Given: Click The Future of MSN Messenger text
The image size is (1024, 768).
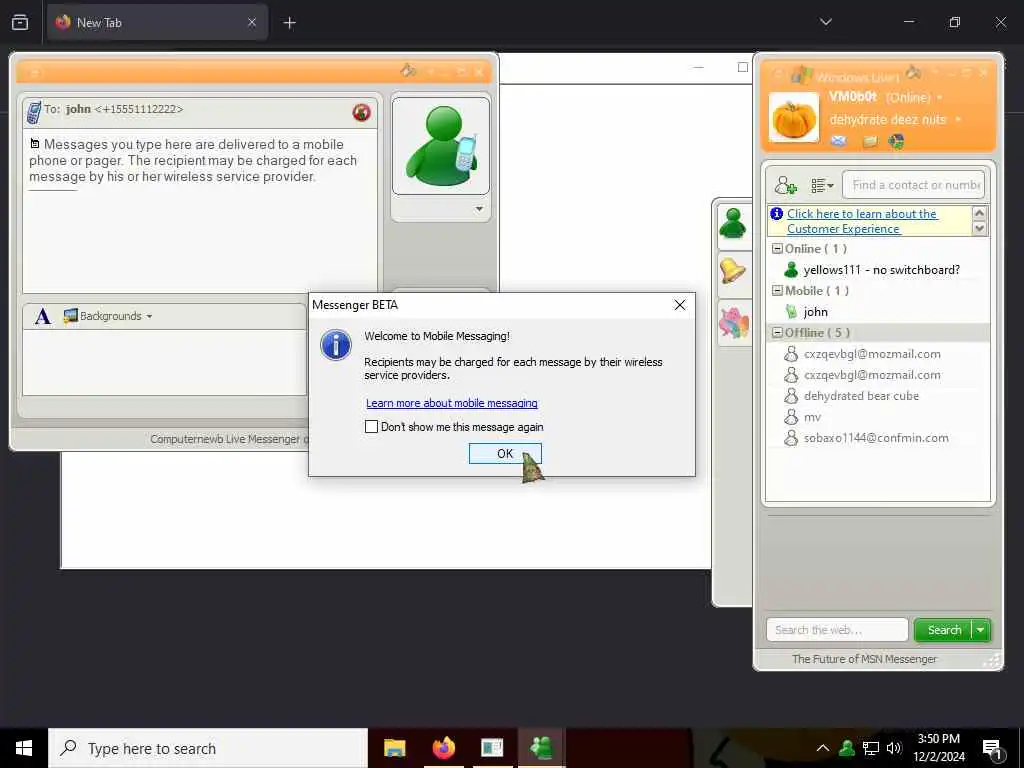Looking at the screenshot, I should click(863, 659).
